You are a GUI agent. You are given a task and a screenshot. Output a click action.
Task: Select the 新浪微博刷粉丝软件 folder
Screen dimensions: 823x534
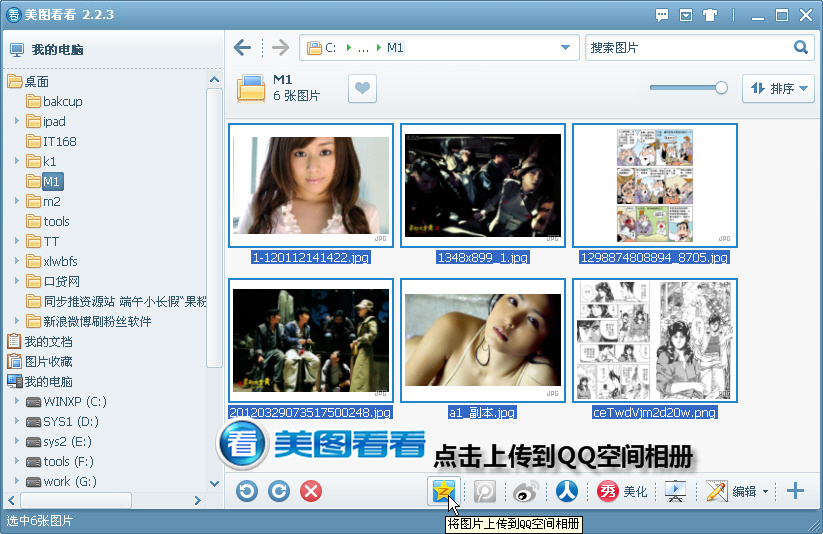[x=89, y=321]
